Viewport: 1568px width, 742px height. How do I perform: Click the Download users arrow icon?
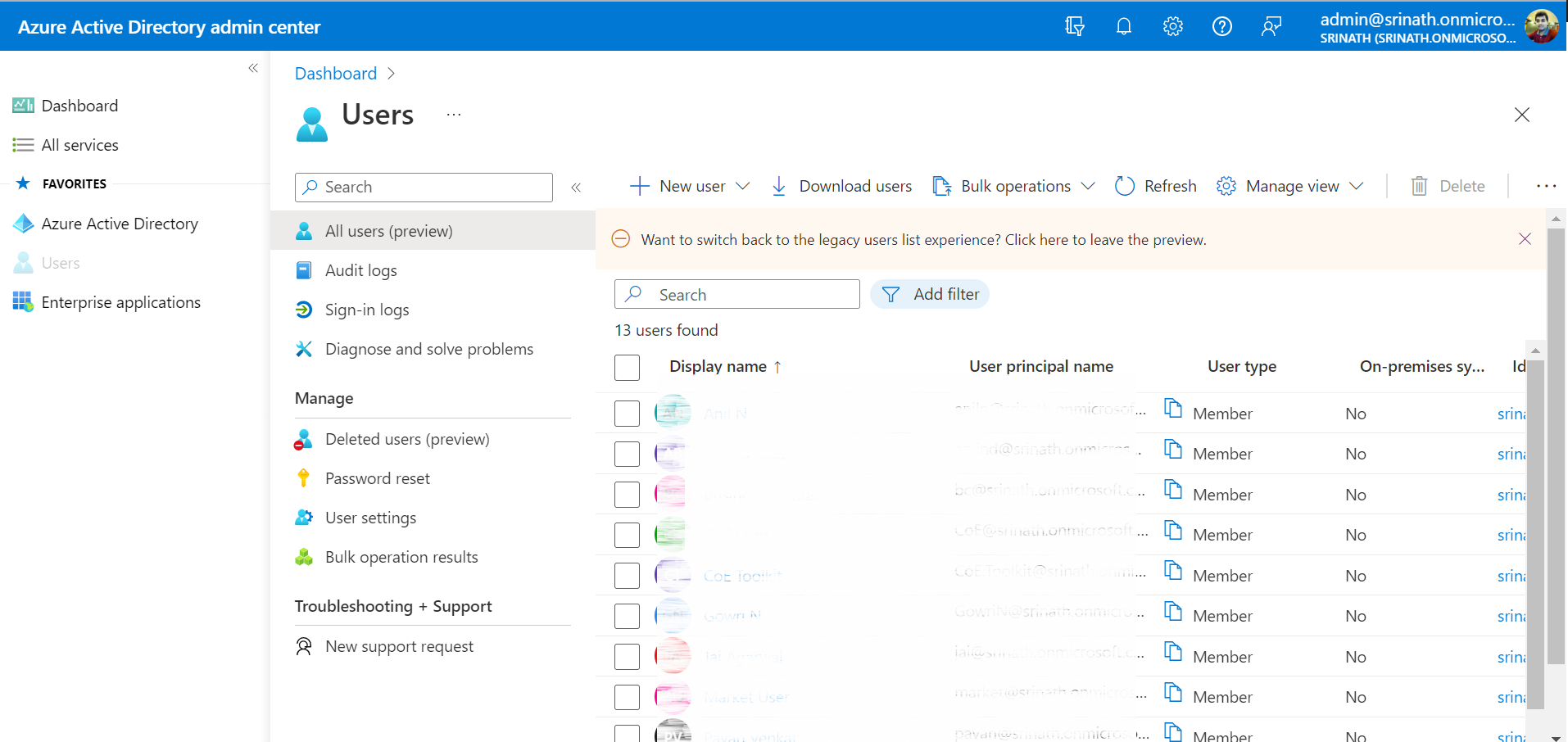click(x=779, y=187)
